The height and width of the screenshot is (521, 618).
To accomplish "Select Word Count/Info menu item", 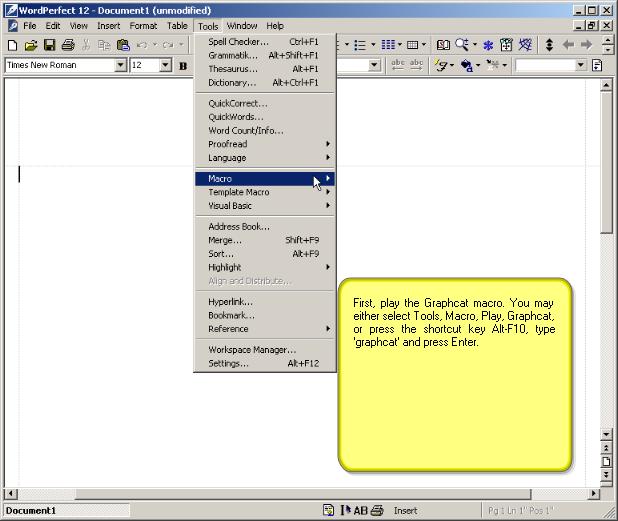I will tap(264, 130).
